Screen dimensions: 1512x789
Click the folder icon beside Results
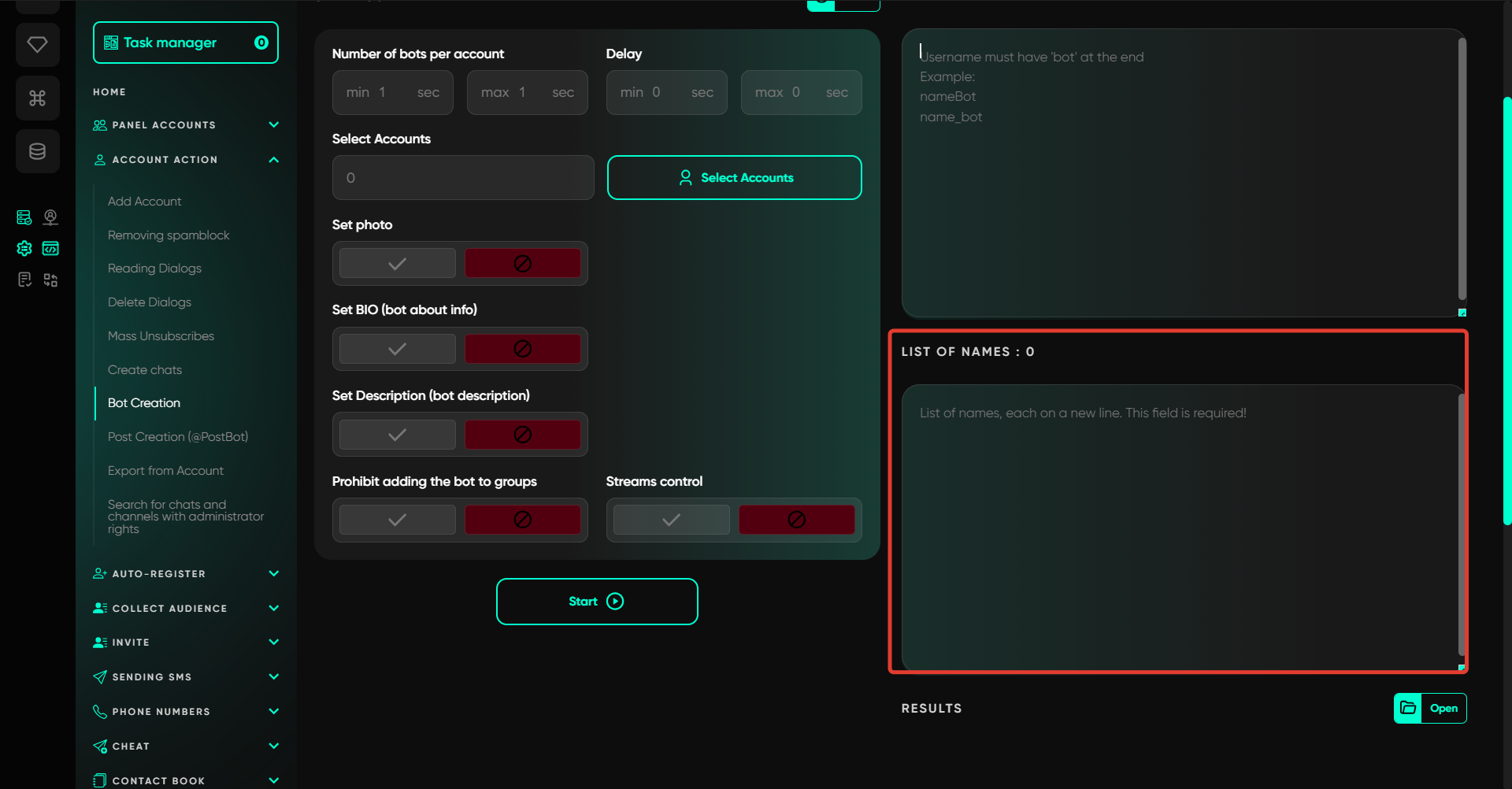pos(1408,708)
